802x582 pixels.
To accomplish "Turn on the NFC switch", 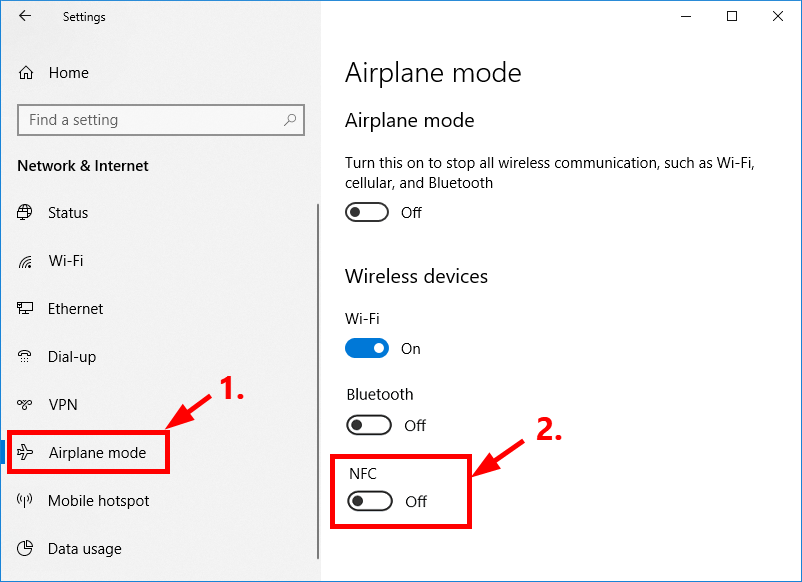I will coord(369,501).
